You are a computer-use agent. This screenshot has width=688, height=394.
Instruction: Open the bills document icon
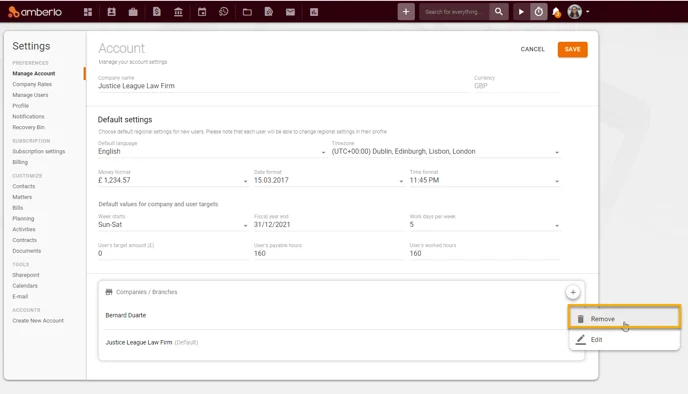pyautogui.click(x=157, y=12)
